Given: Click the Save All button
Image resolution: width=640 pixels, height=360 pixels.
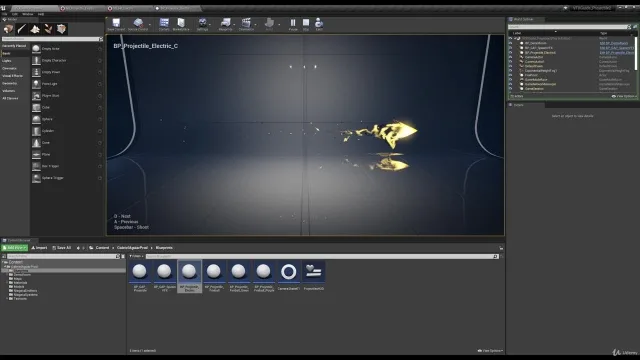Looking at the screenshot, I should [62, 248].
